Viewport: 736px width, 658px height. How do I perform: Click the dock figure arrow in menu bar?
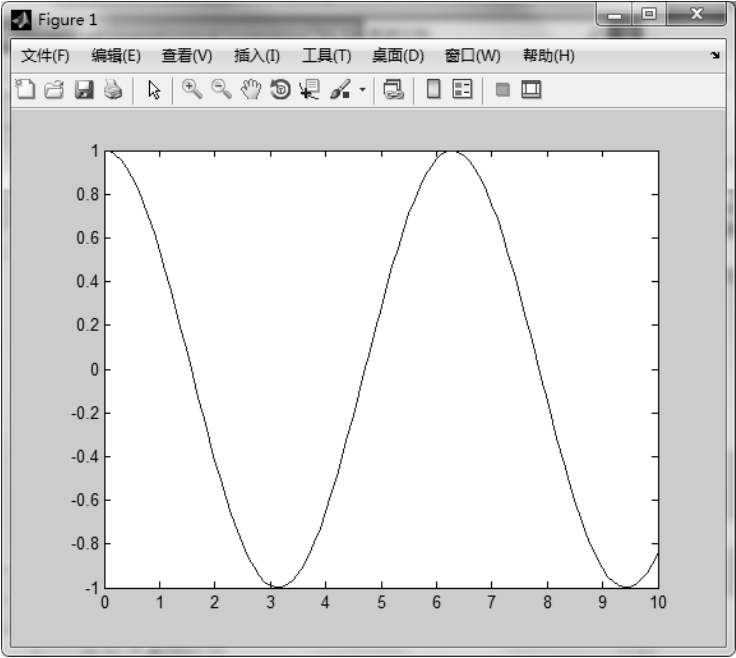point(714,55)
